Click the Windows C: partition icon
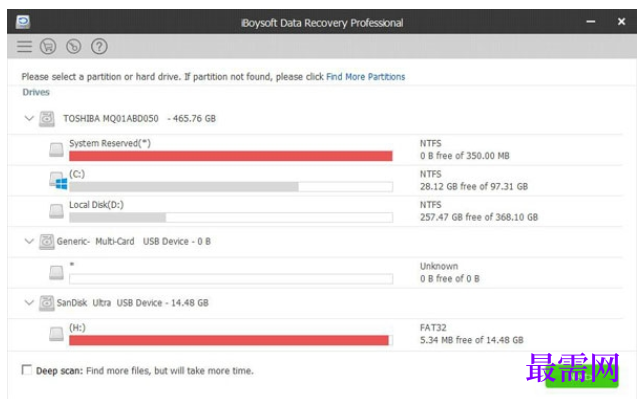This screenshot has width=638, height=399. click(58, 180)
